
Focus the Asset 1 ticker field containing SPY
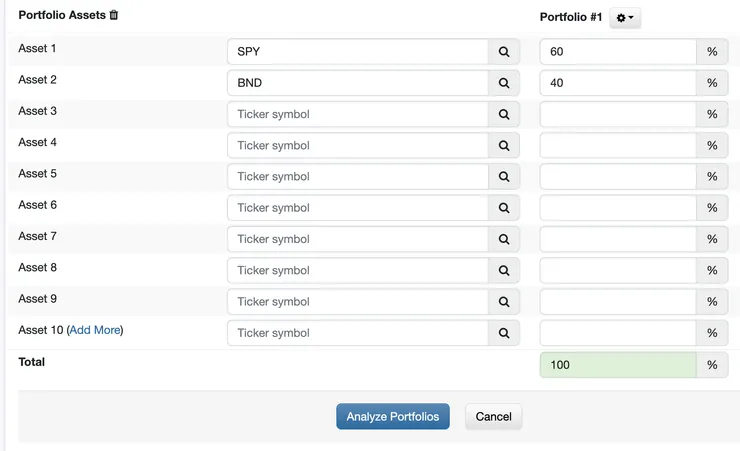(358, 52)
